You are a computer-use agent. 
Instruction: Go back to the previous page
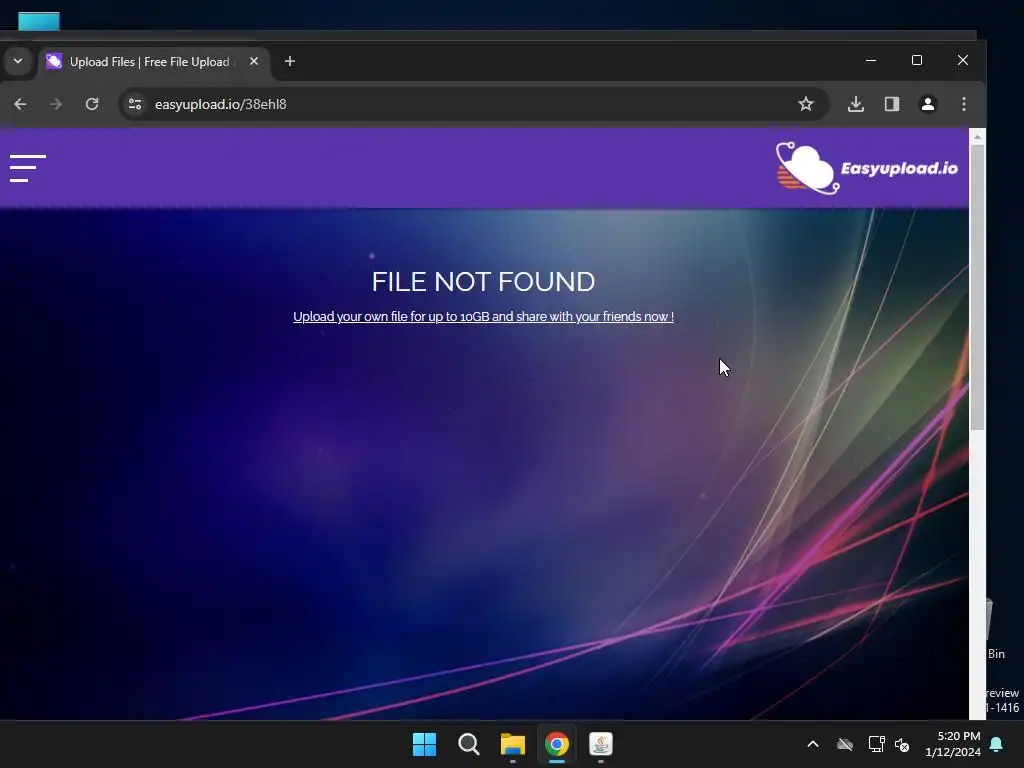(20, 104)
